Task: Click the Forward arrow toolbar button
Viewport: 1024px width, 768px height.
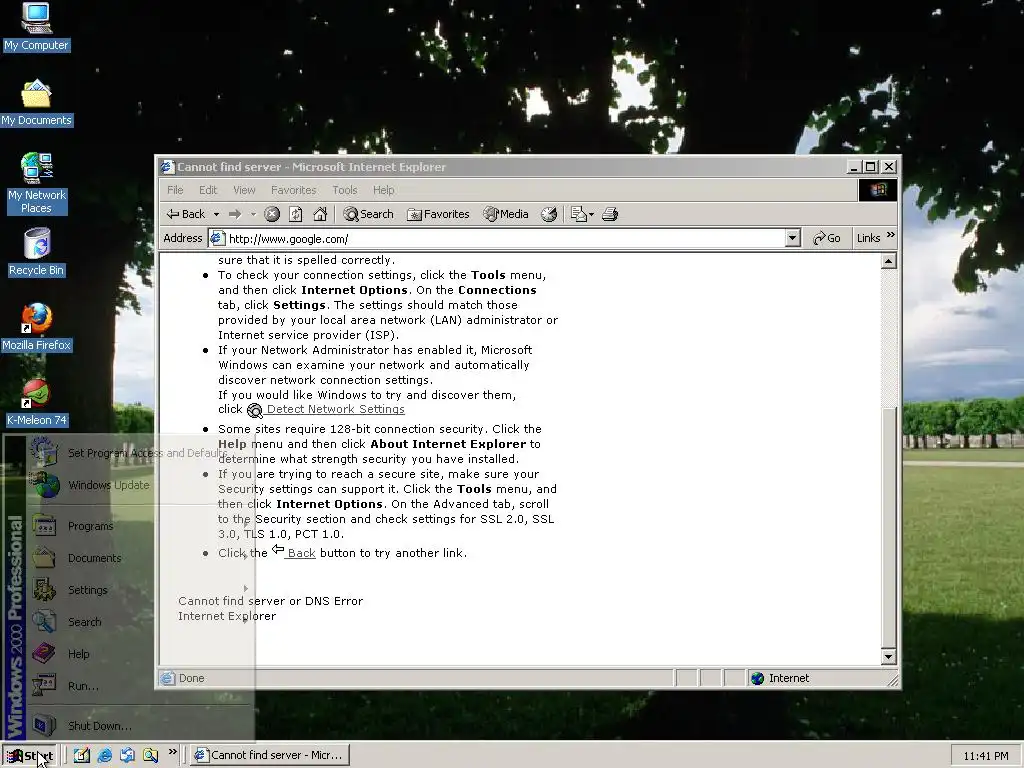Action: coord(235,214)
